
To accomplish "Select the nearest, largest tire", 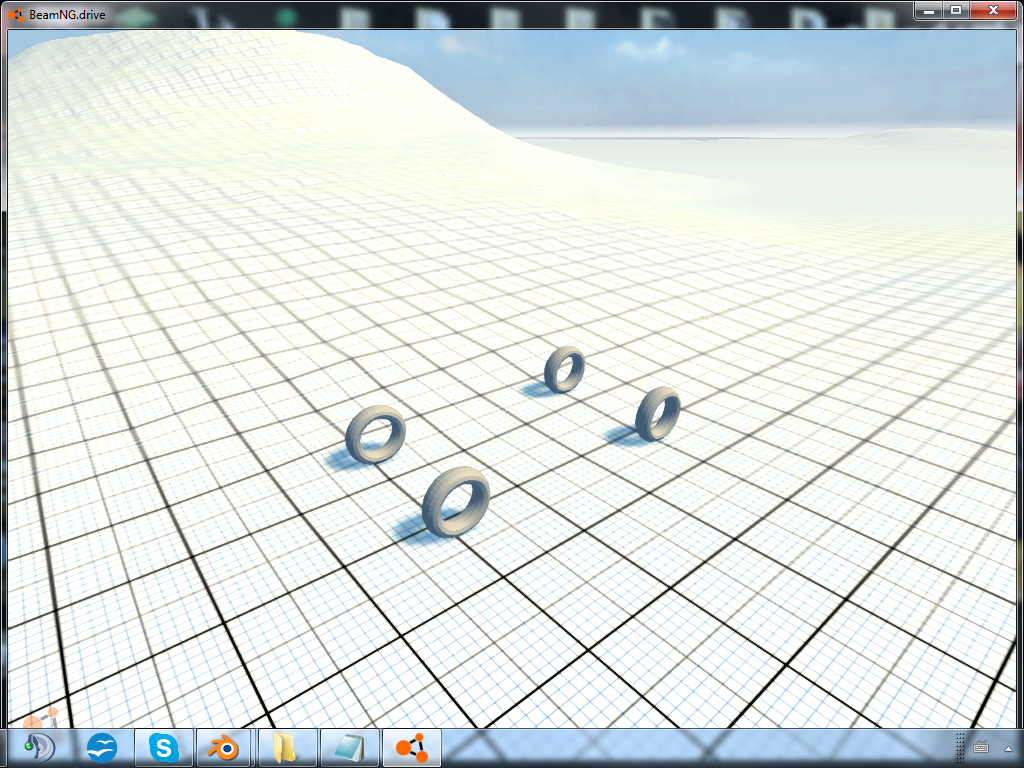I will tap(456, 502).
